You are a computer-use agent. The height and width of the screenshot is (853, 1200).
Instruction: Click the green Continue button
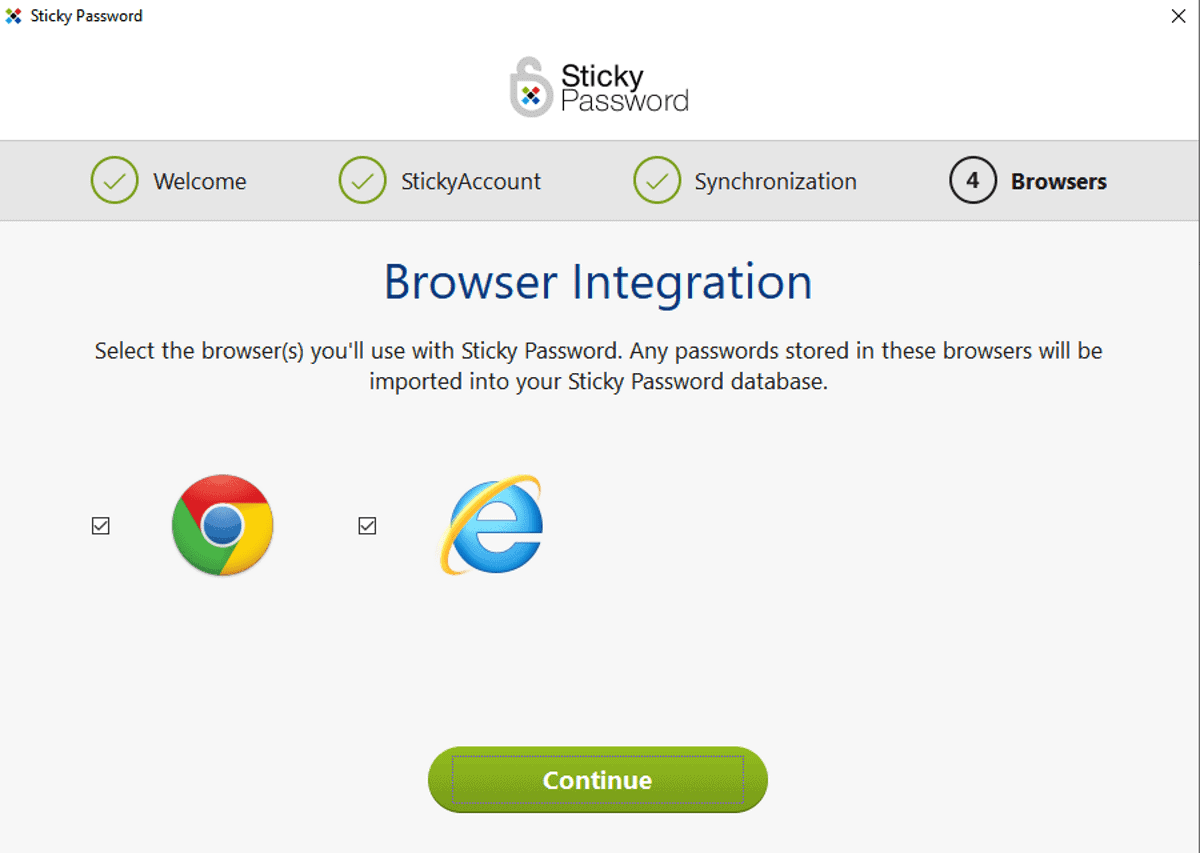tap(598, 780)
